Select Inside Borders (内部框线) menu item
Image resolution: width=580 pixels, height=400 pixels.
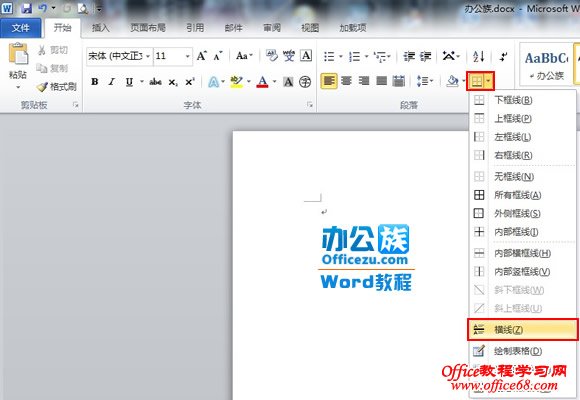pyautogui.click(x=522, y=232)
